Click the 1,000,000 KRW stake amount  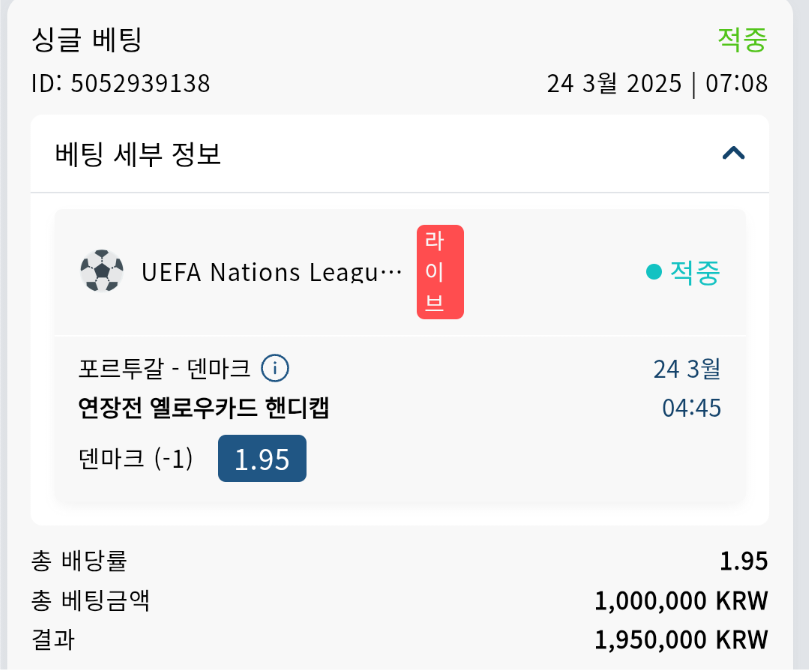click(x=681, y=601)
